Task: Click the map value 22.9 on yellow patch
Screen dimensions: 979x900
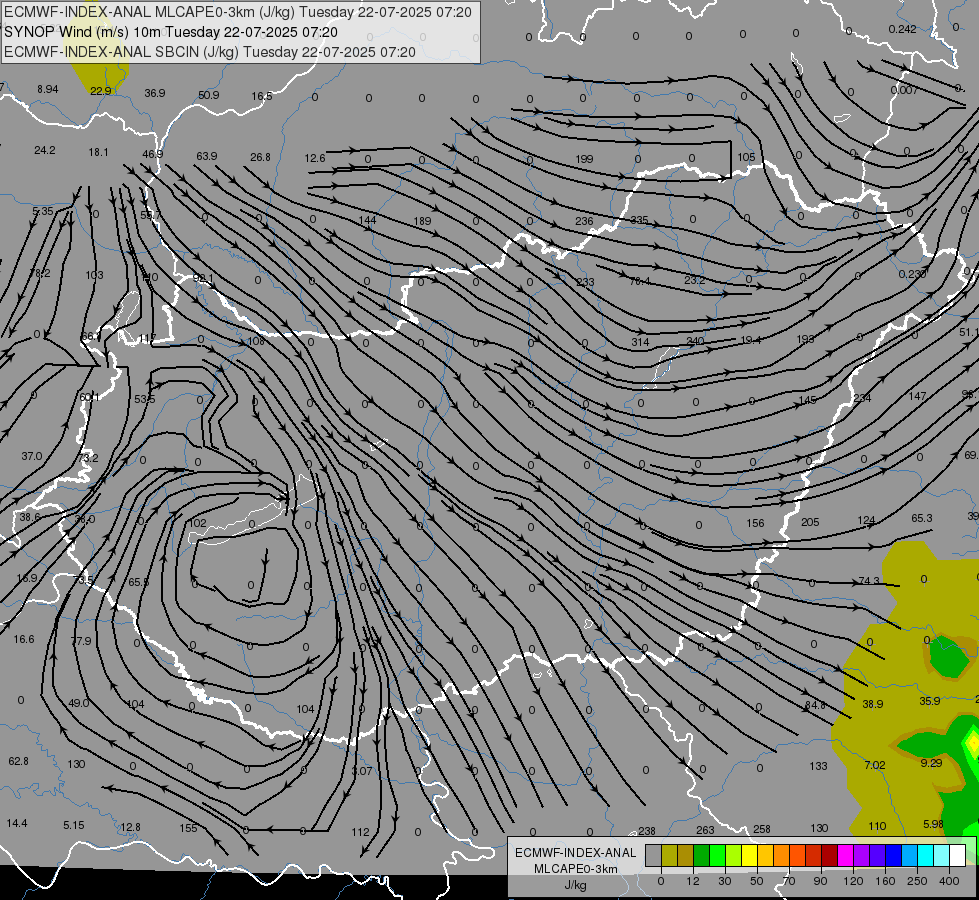Action: [x=101, y=91]
